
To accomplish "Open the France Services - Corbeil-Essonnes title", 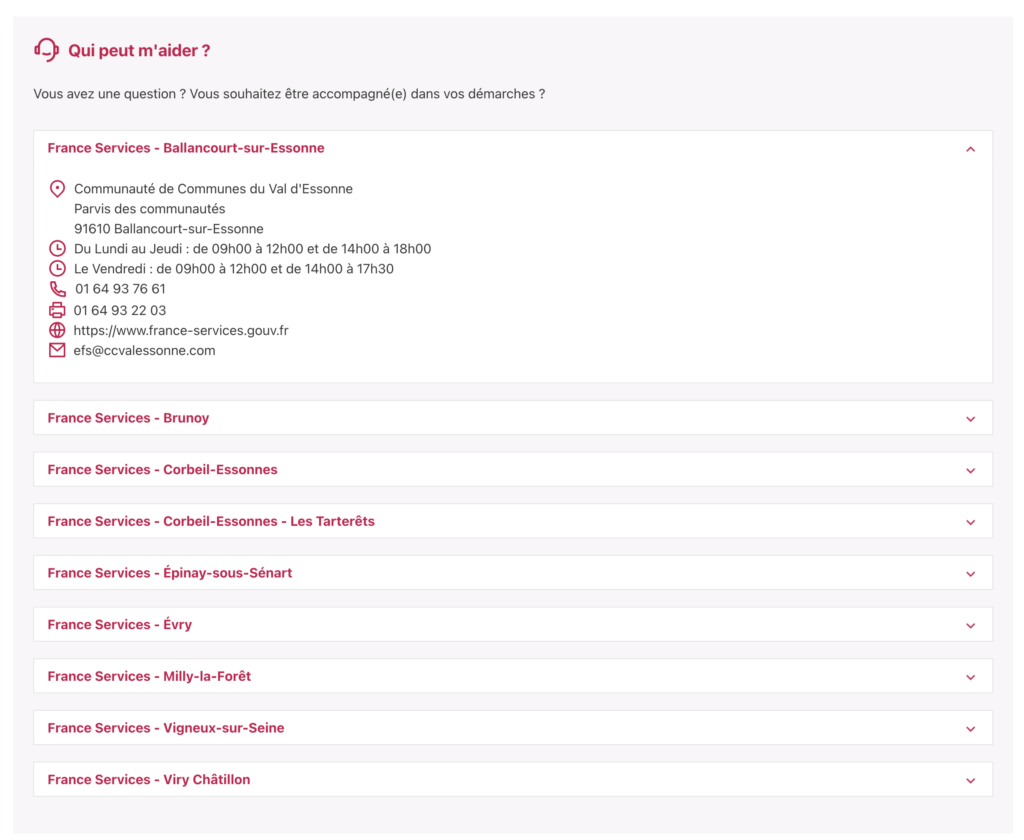I will 163,470.
